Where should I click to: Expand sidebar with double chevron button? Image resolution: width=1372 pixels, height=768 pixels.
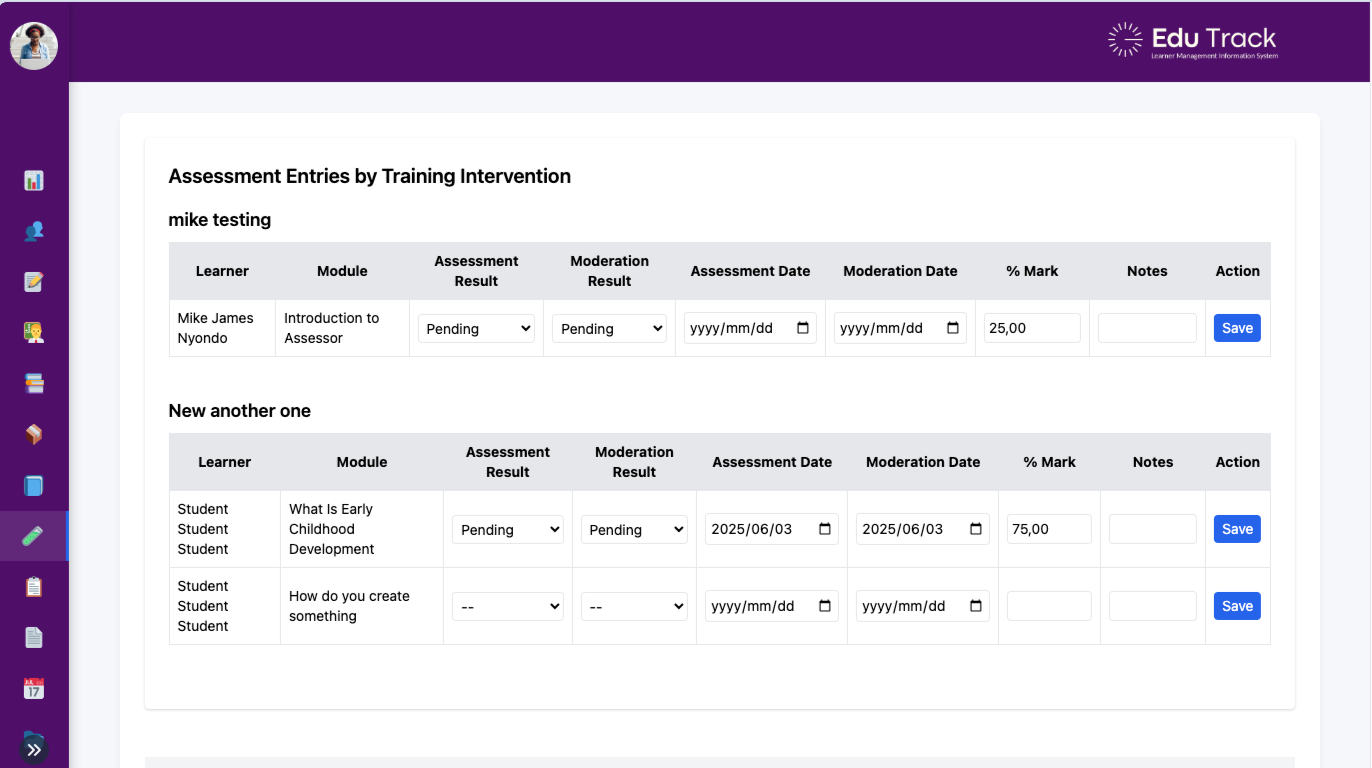click(34, 749)
